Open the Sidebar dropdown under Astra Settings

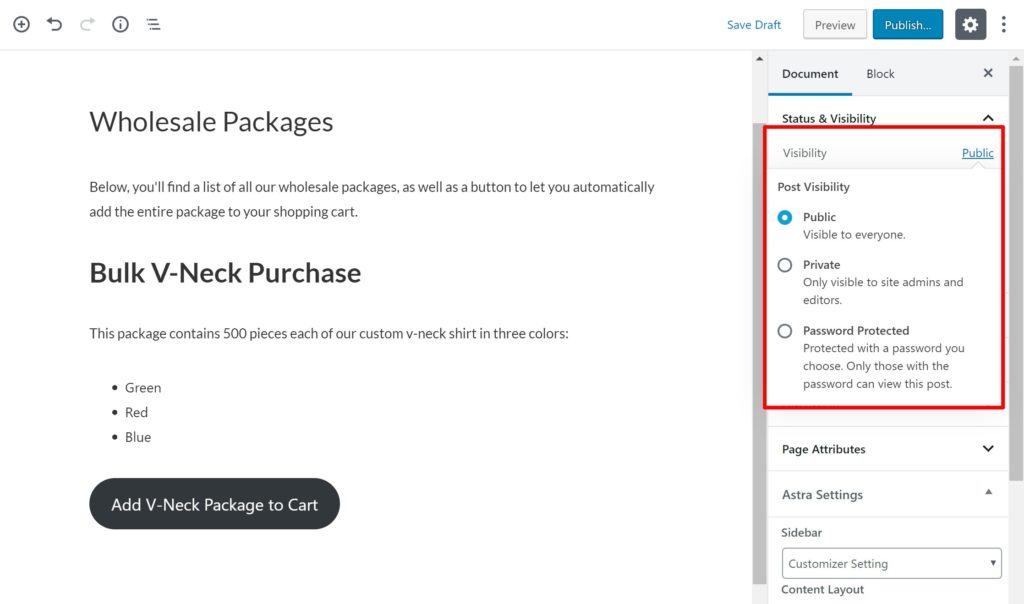[x=891, y=562]
